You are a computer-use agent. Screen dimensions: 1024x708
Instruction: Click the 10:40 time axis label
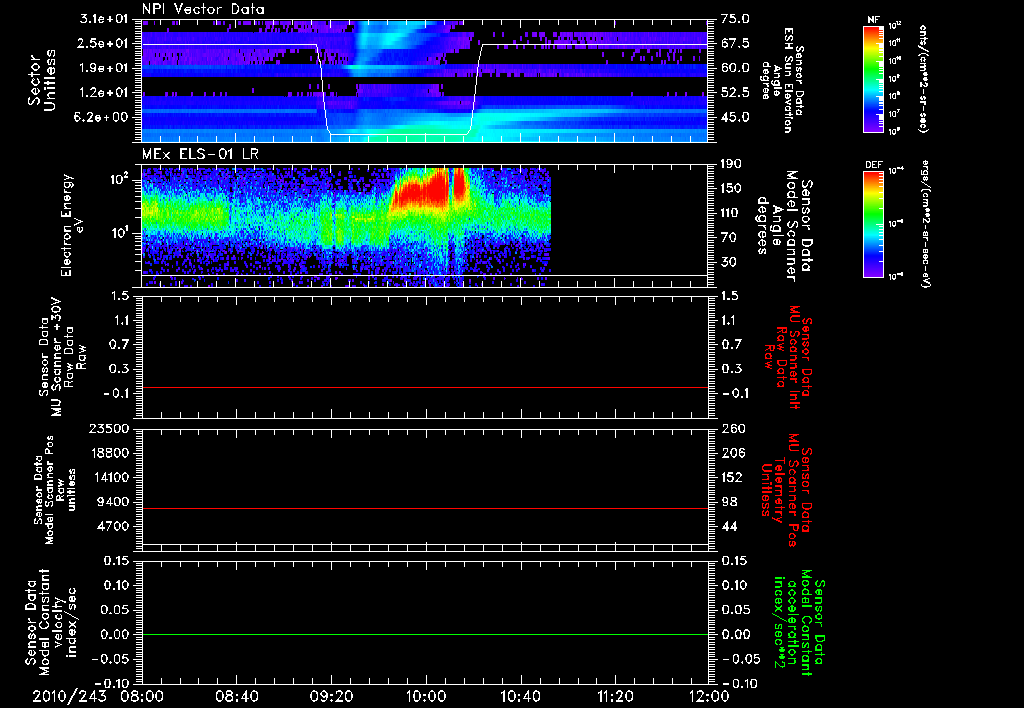[x=520, y=696]
